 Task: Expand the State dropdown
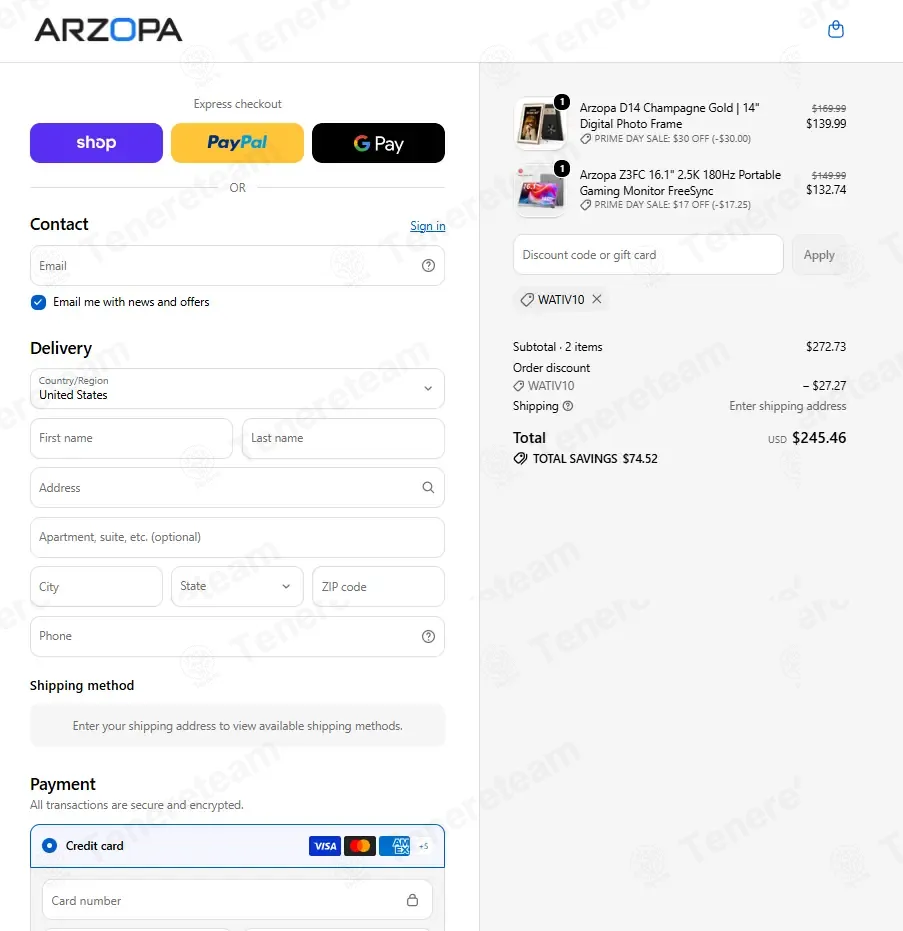coord(237,587)
